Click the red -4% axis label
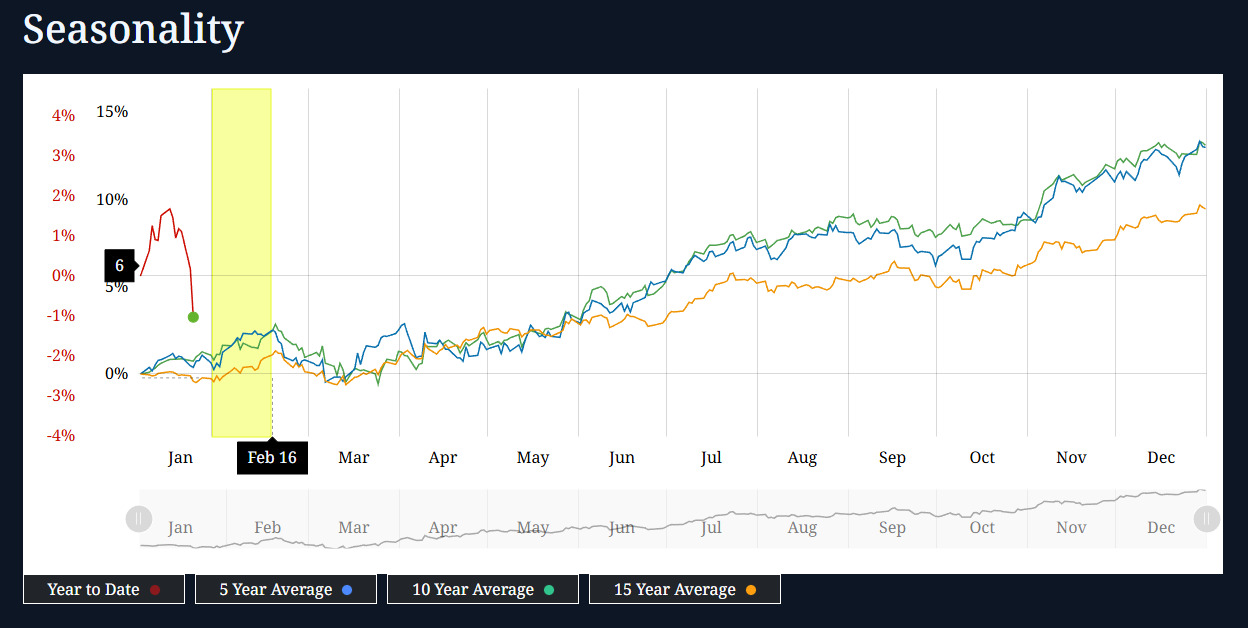Screen dimensions: 1248x628 [63, 436]
